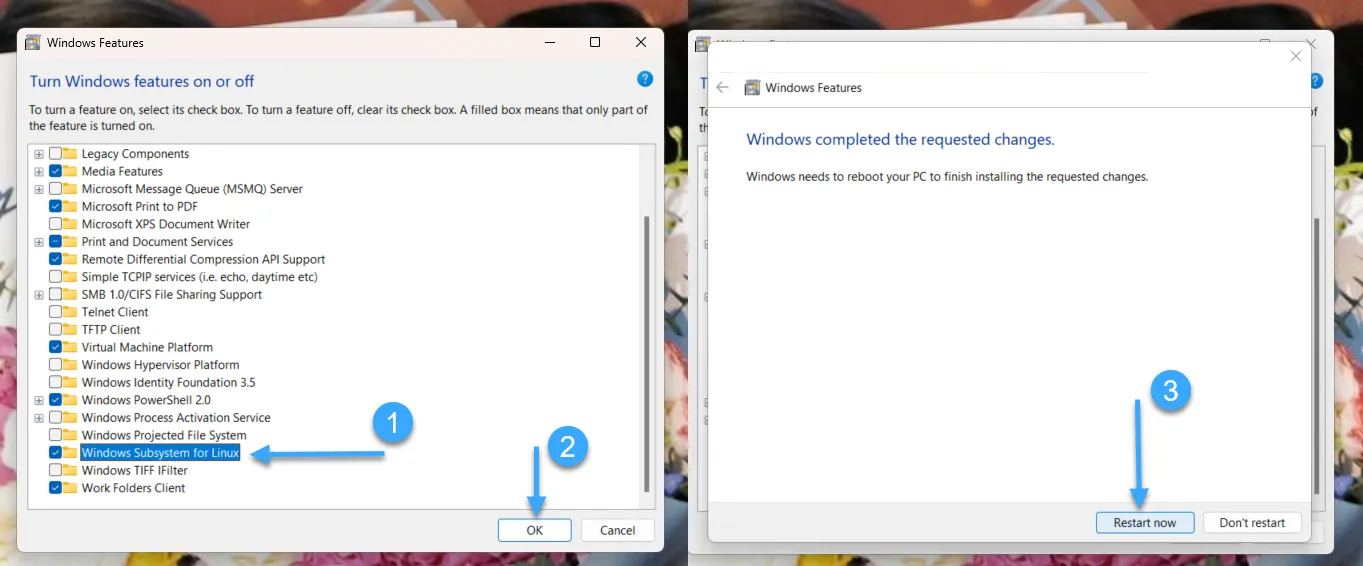Expand Print and Document Services
Image resolution: width=1363 pixels, height=566 pixels.
pyautogui.click(x=39, y=242)
